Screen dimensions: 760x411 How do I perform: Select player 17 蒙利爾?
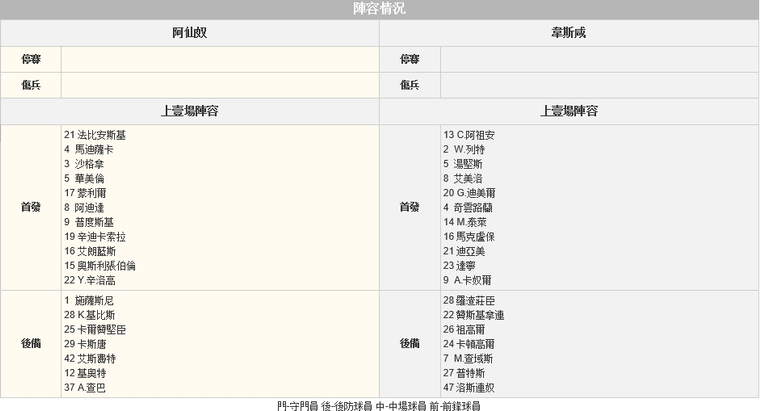pyautogui.click(x=85, y=193)
